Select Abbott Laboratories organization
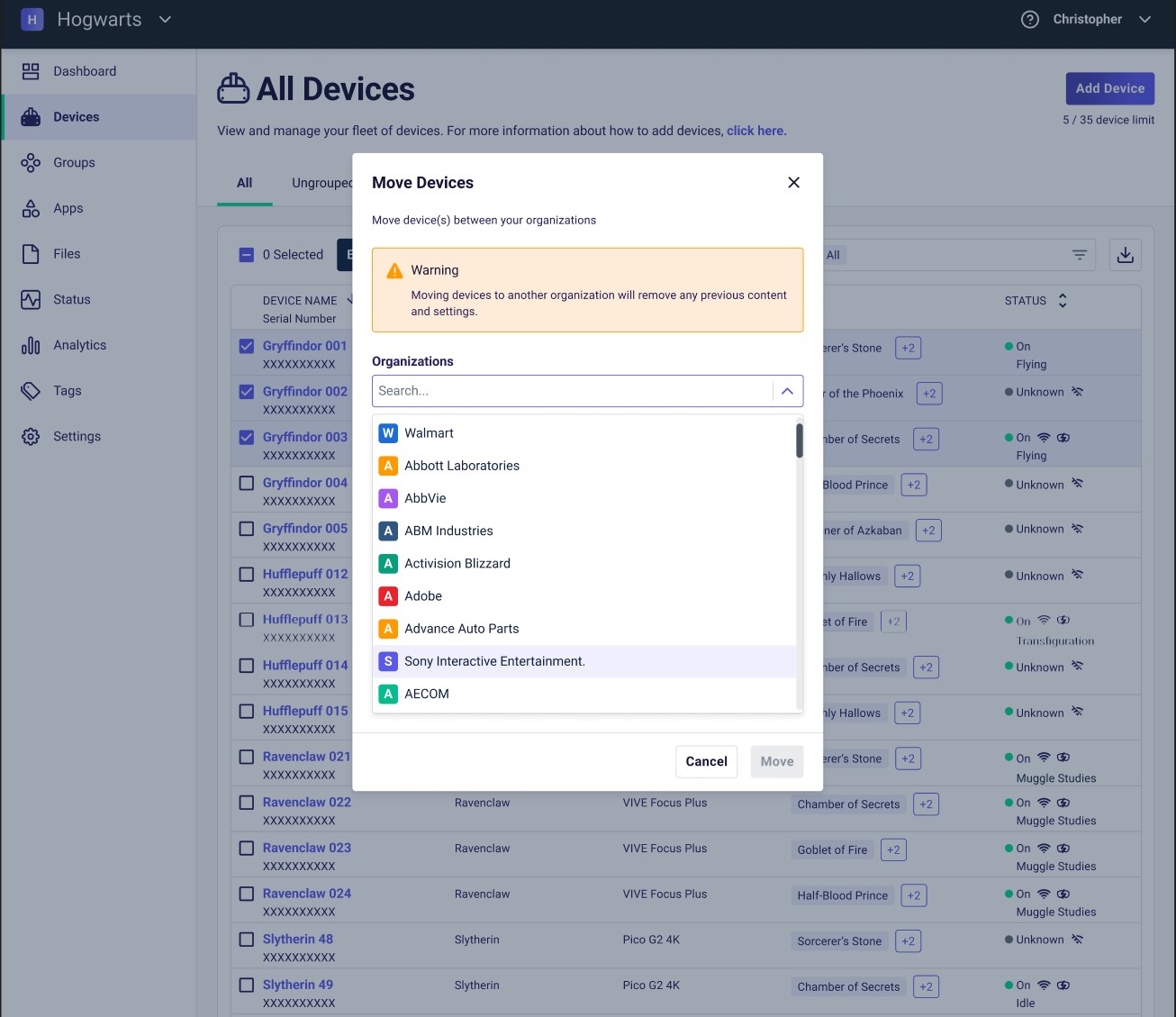The height and width of the screenshot is (1017, 1176). click(584, 466)
